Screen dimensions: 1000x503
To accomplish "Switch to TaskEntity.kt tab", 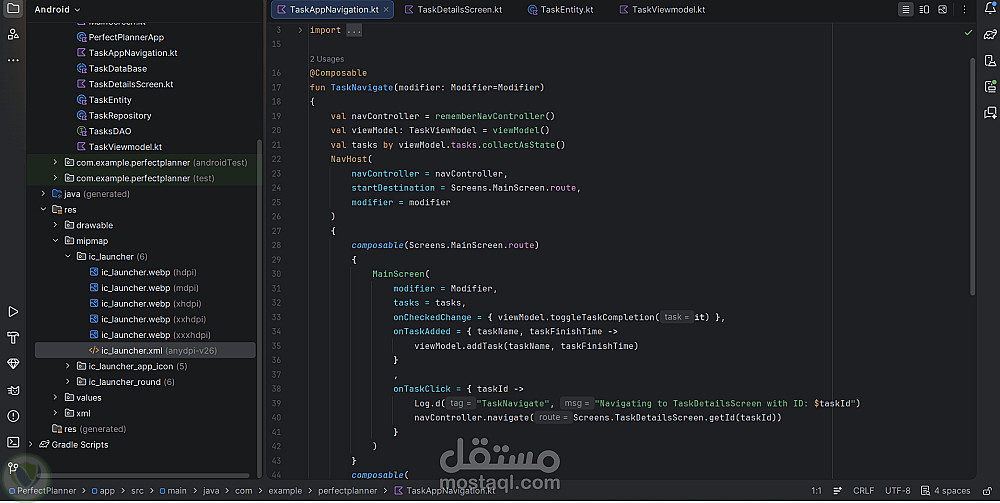I will click(561, 10).
